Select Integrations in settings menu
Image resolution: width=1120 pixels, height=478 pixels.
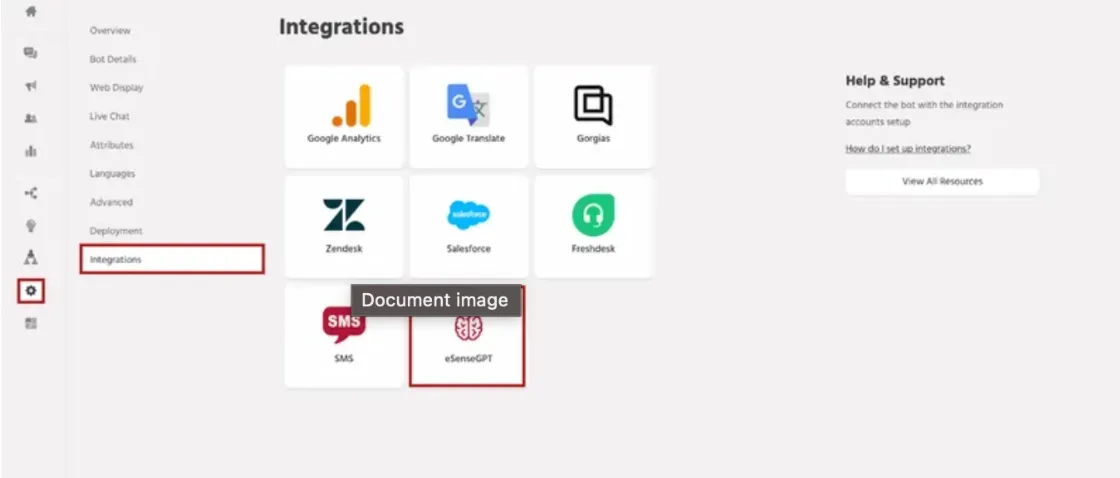[172, 259]
